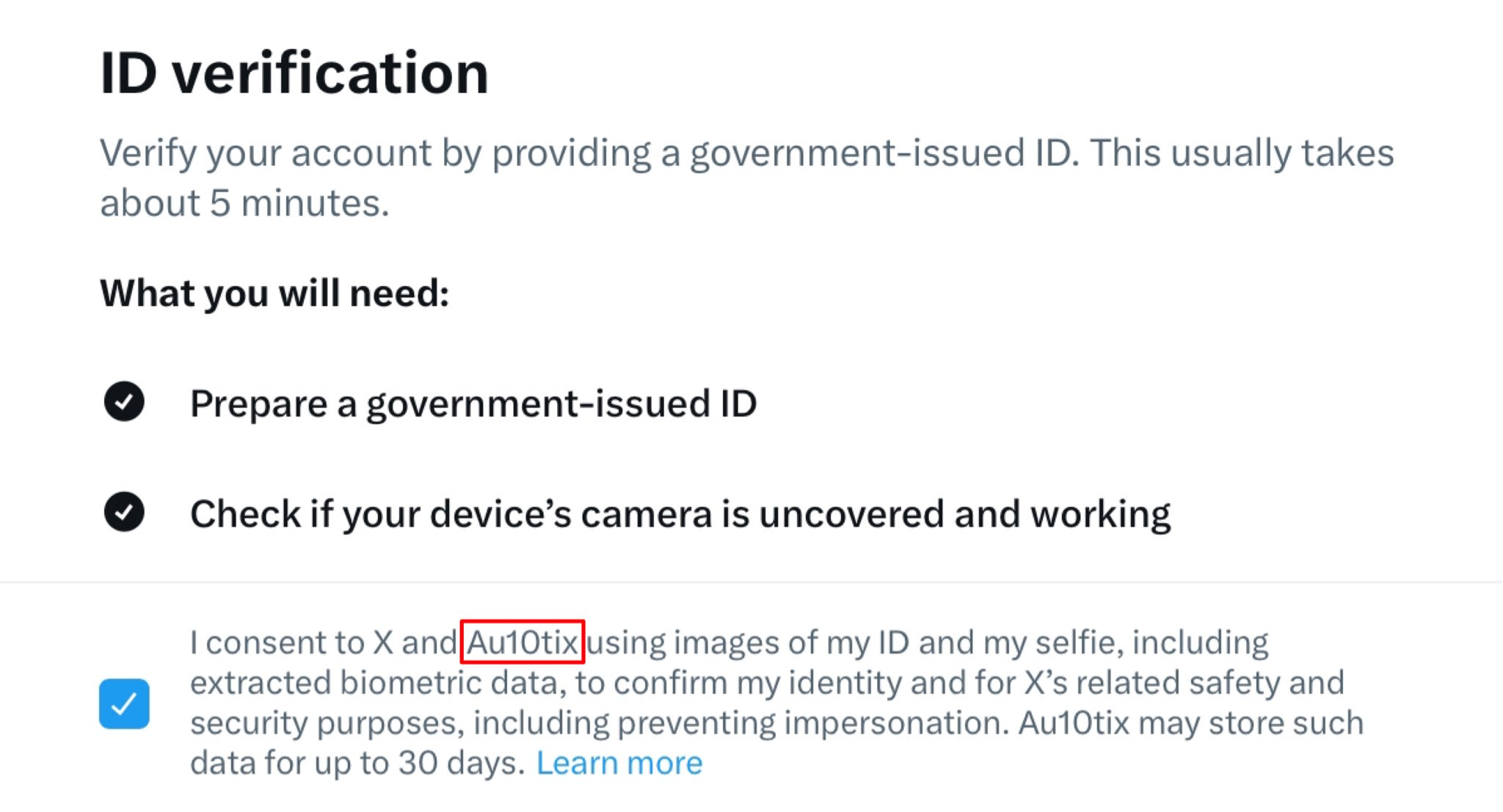
Task: Toggle the blue consent checkbox
Action: [124, 703]
